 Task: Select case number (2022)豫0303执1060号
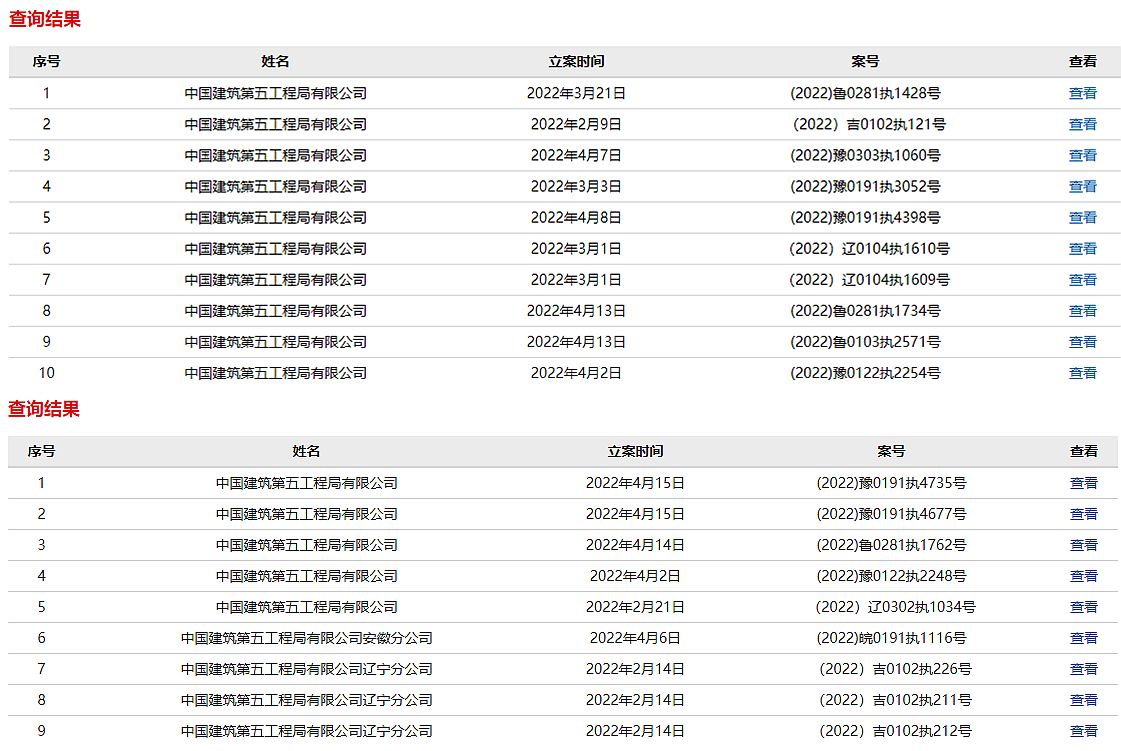tap(865, 155)
